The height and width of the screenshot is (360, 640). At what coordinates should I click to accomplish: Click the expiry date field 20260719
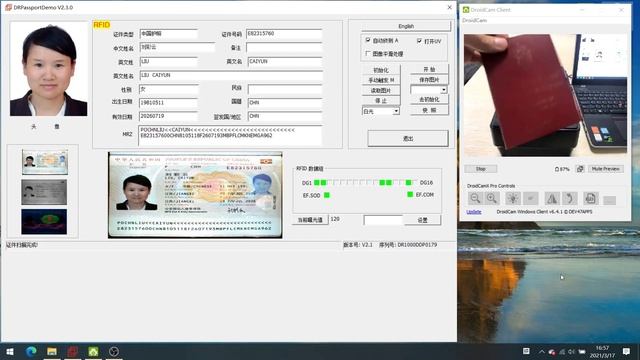pyautogui.click(x=169, y=116)
